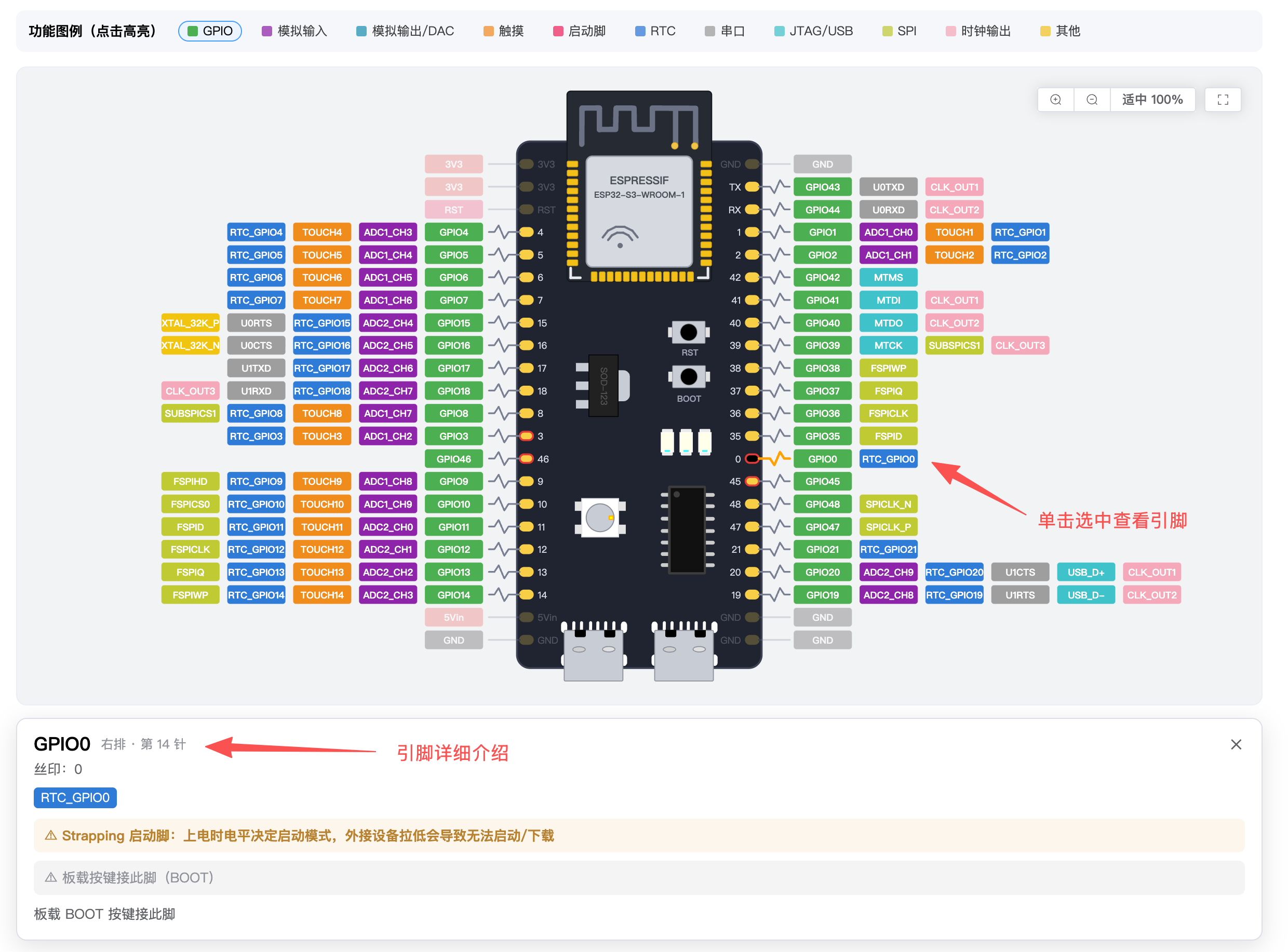
Task: Click the pin 0 pad on board
Action: tap(752, 459)
